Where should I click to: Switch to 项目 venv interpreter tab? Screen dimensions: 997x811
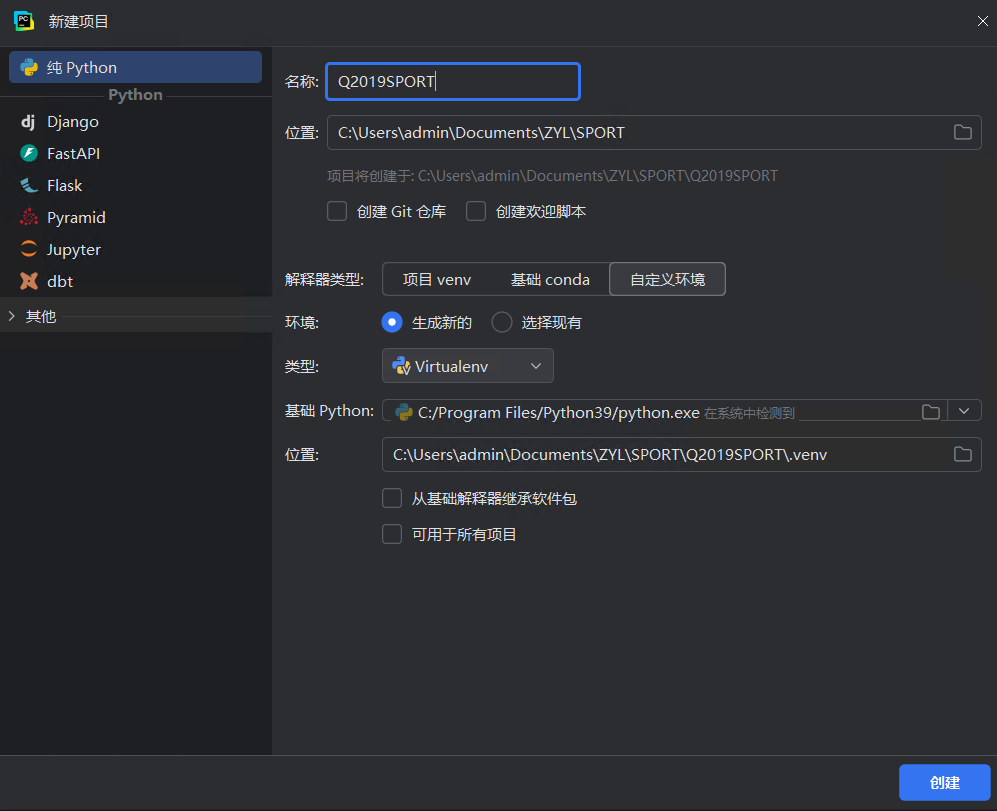(436, 280)
